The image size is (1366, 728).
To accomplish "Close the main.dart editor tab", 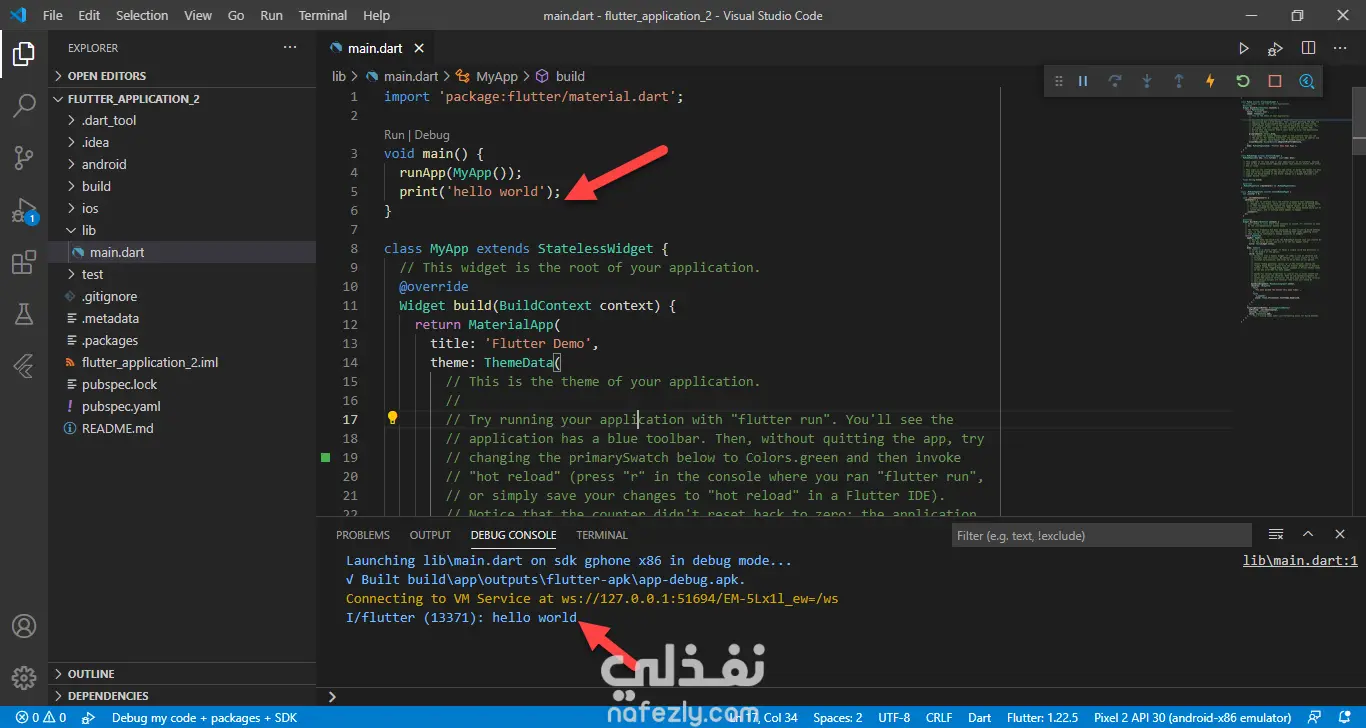I will (419, 48).
